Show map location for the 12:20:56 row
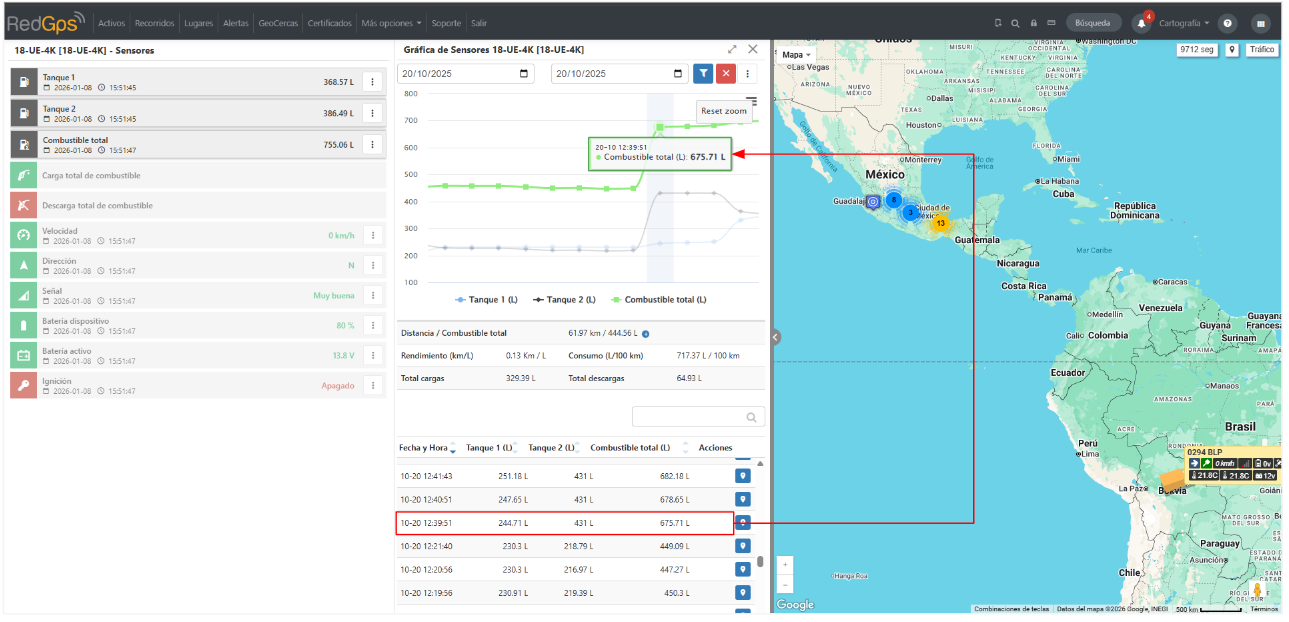This screenshot has width=1289, height=622. point(743,569)
